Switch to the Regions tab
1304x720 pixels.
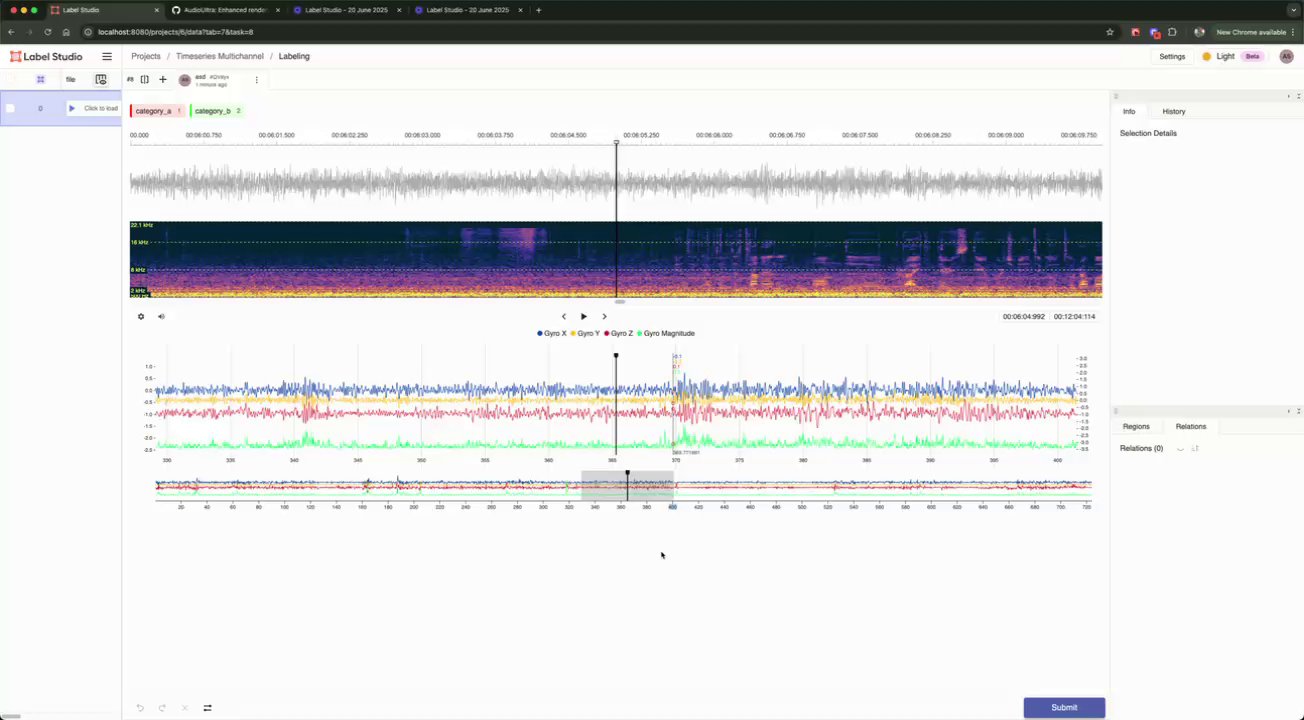(1136, 426)
